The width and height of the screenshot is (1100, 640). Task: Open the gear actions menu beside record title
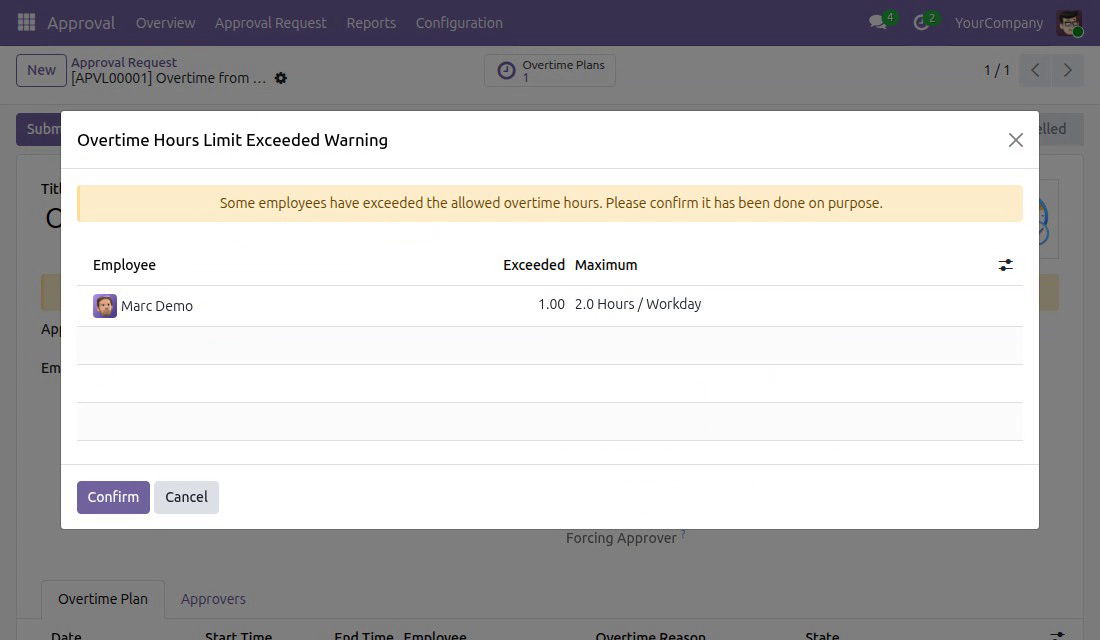point(281,78)
